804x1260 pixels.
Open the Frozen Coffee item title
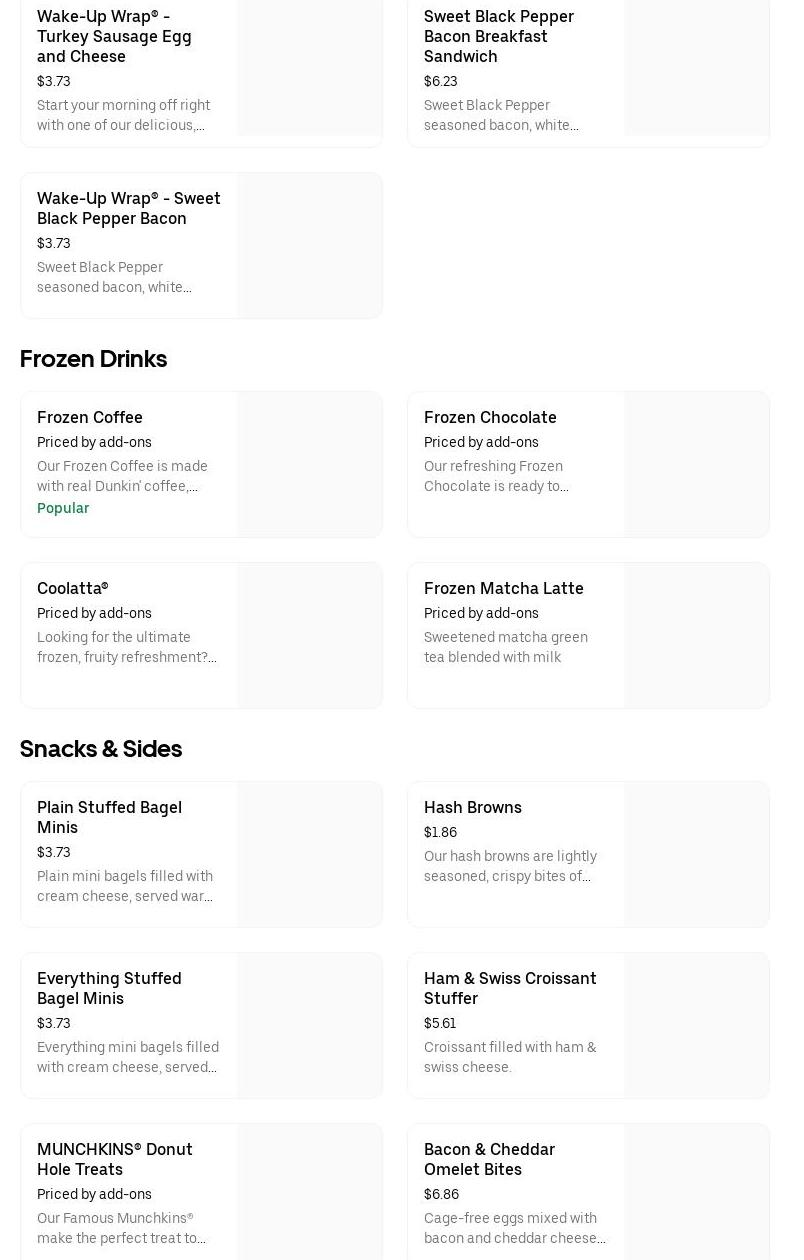click(90, 417)
